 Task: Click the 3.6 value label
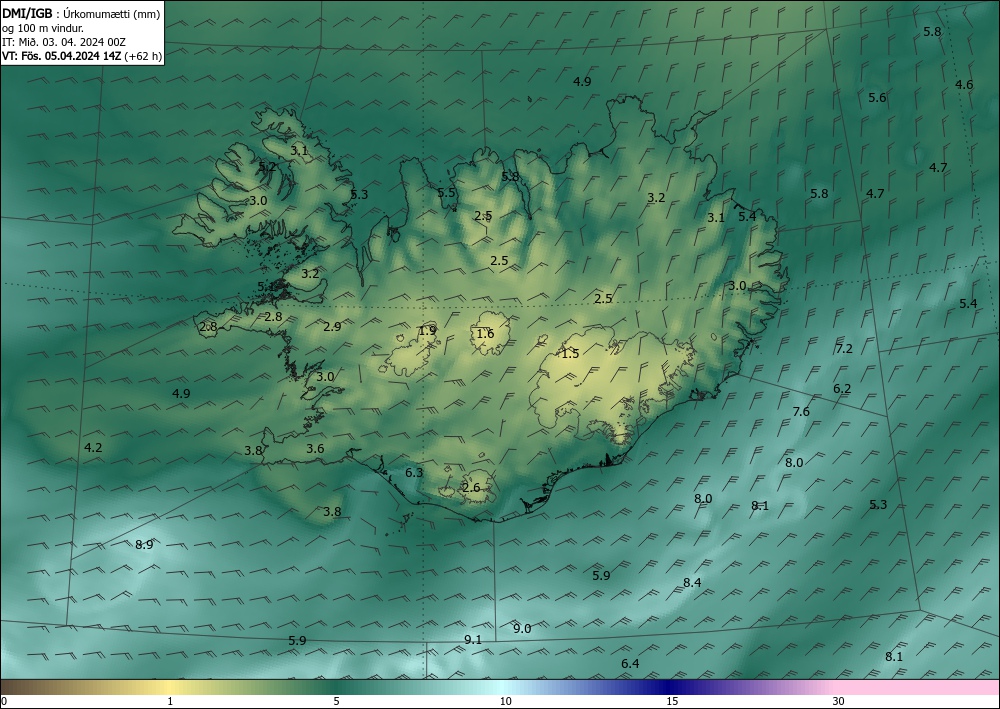pos(315,449)
